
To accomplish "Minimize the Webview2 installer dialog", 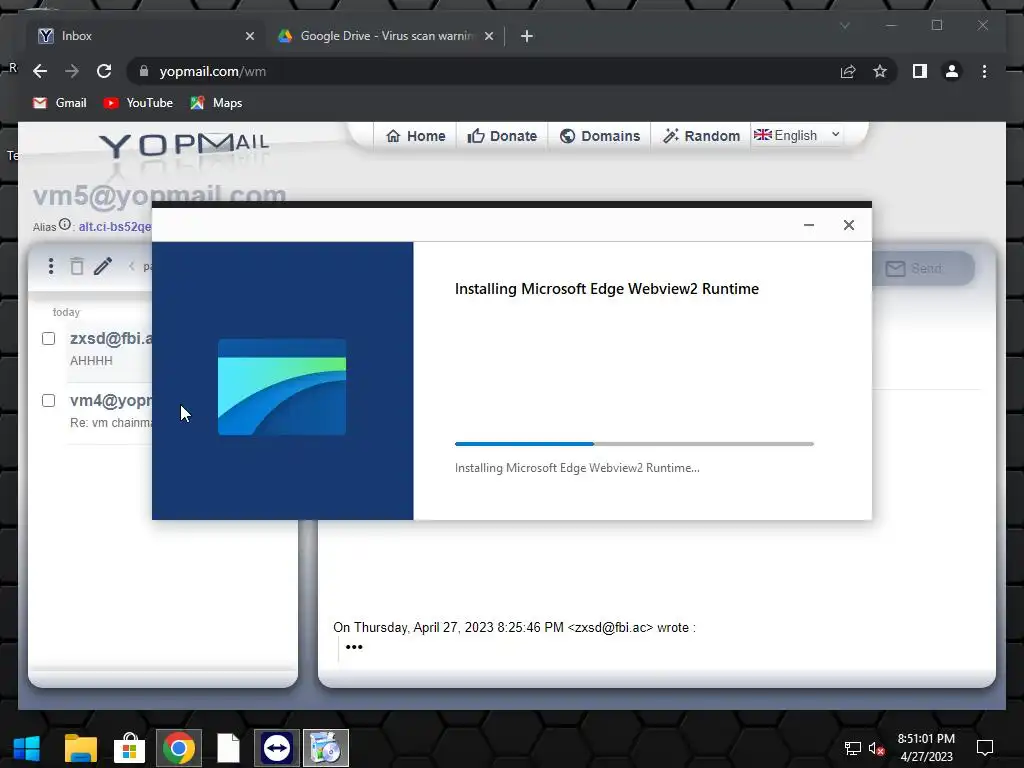I will [x=808, y=225].
